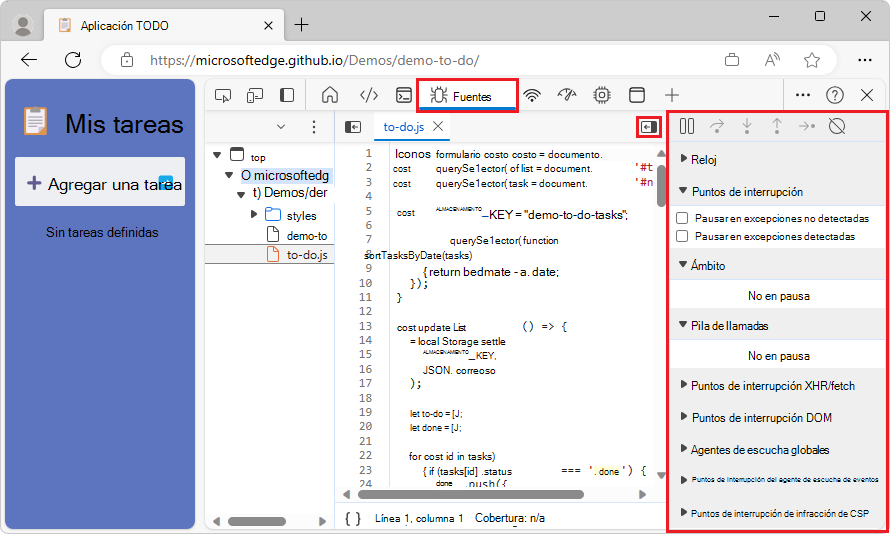Viewport: 890px width, 534px height.
Task: Click the pretty print braces icon
Action: point(353,518)
